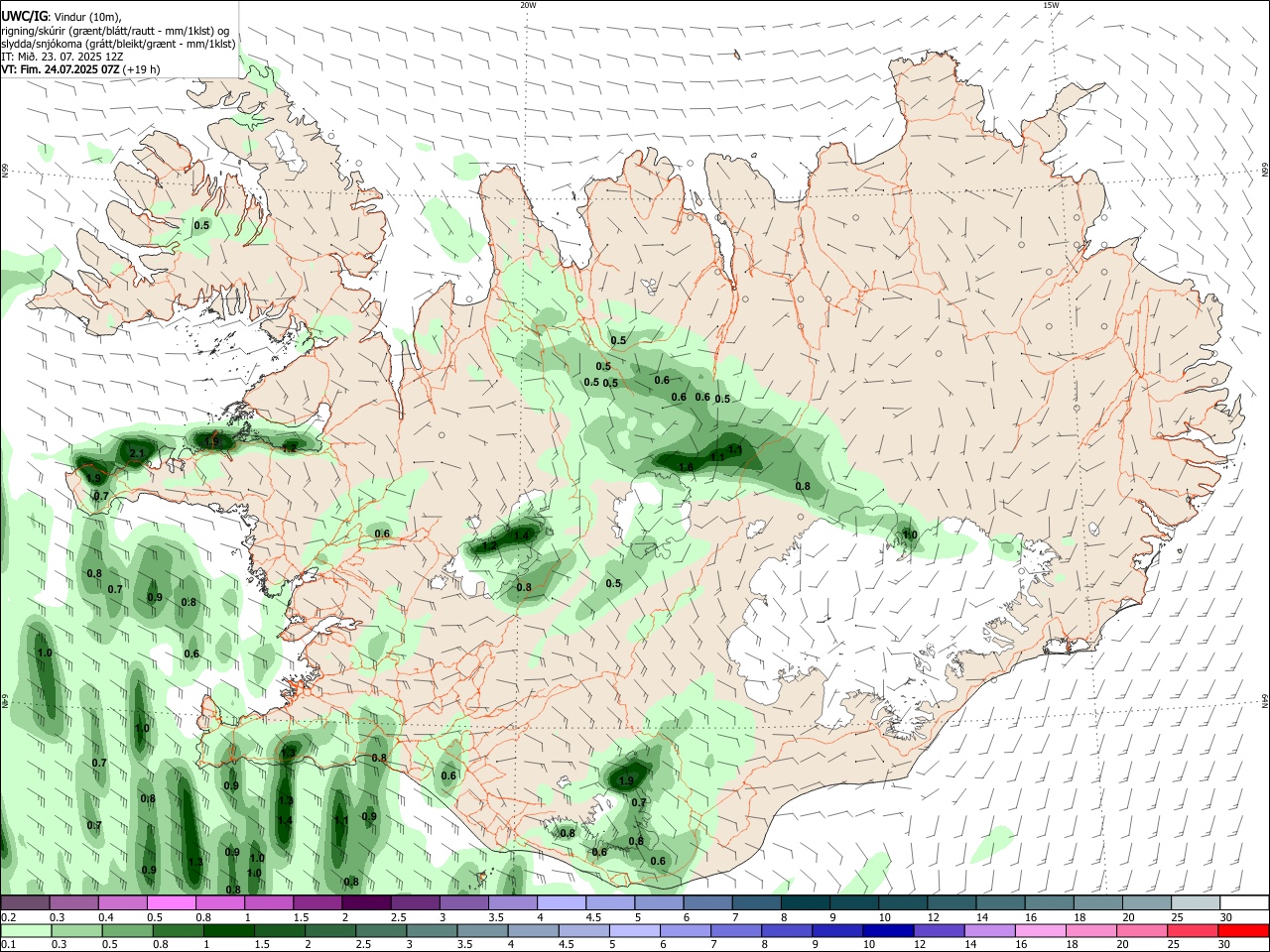The width and height of the screenshot is (1270, 952).
Task: Click the medium green 0.5–0.8 rain legend swatch
Action: [127, 931]
